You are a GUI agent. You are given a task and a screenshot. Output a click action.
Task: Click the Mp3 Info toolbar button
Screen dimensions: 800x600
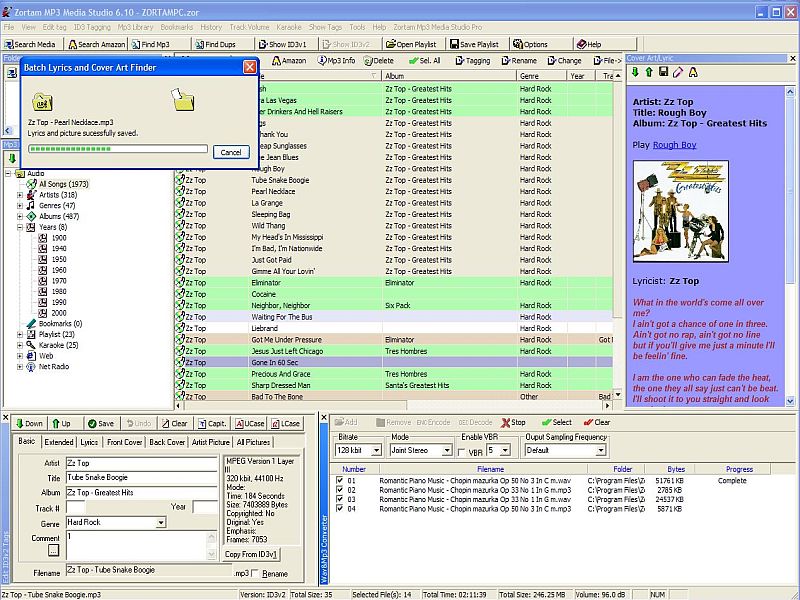(336, 61)
